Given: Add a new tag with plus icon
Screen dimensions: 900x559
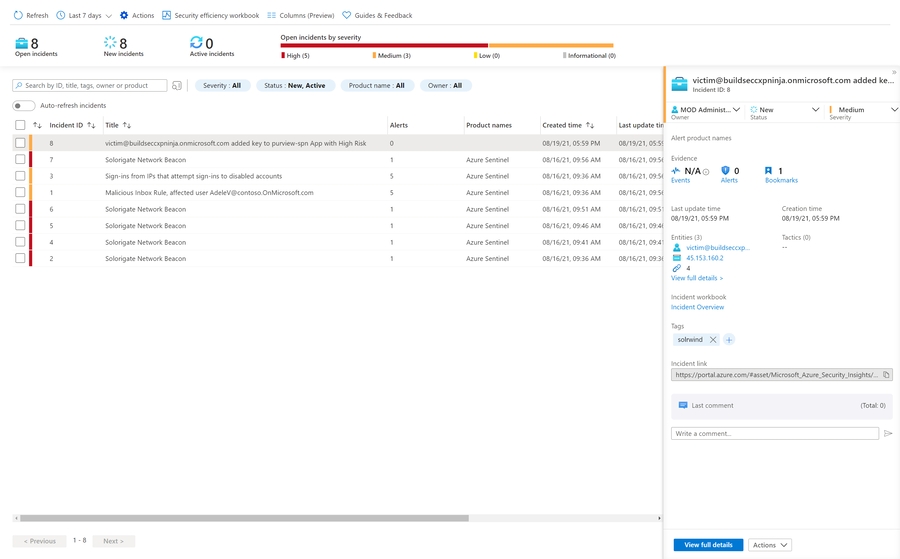Looking at the screenshot, I should 729,340.
